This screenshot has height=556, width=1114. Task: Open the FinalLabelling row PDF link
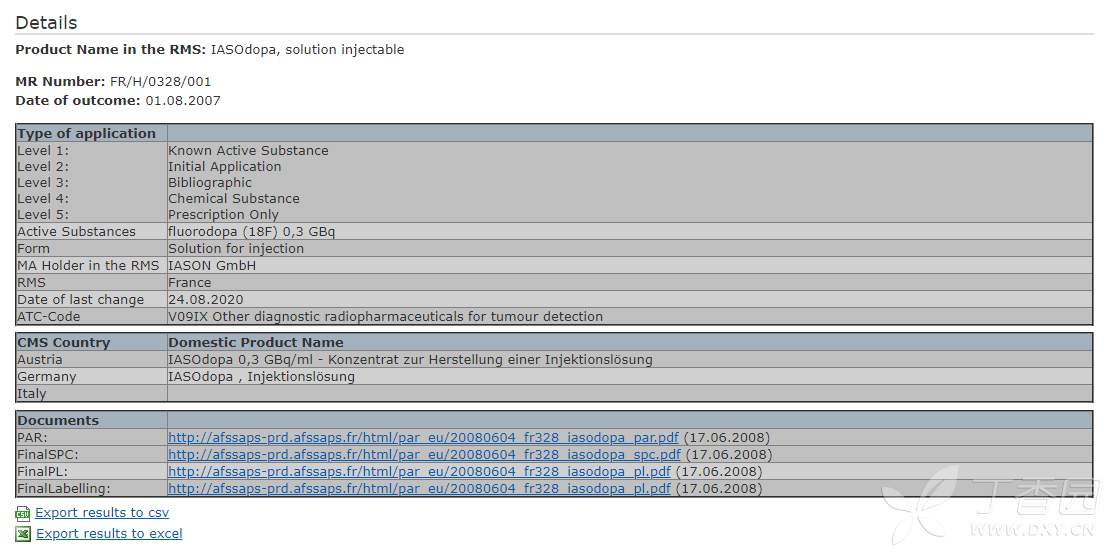(419, 489)
